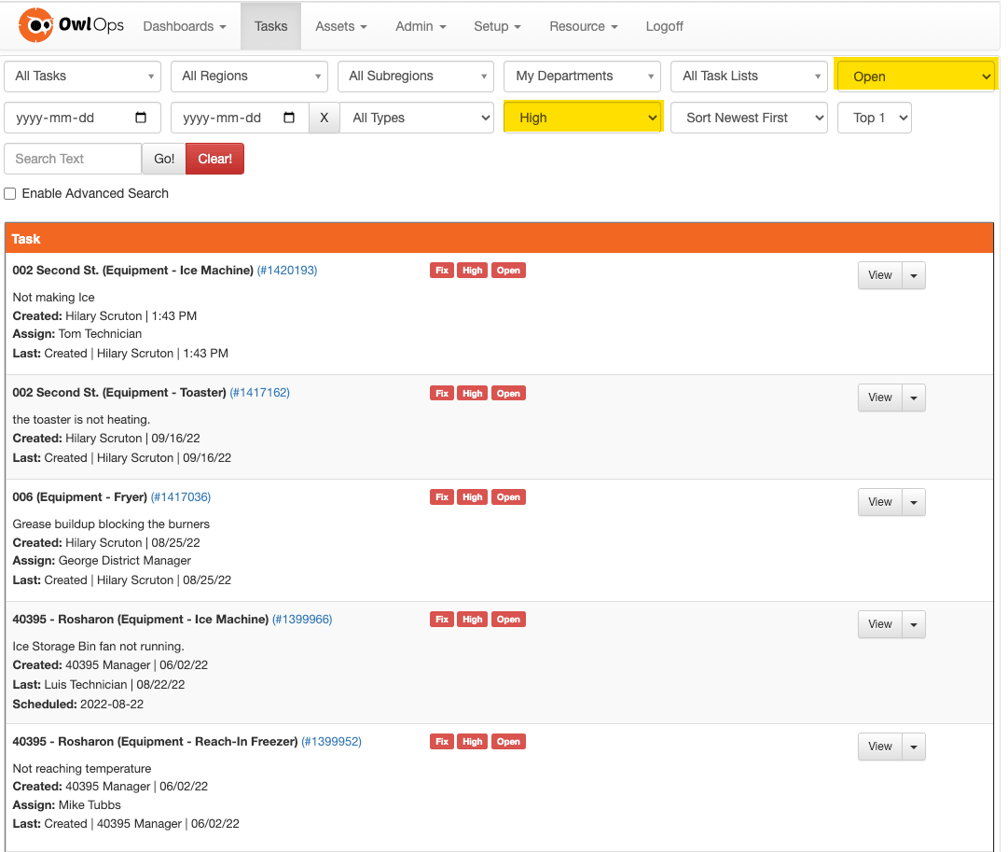The height and width of the screenshot is (852, 1008).
Task: Select the Tasks tab in navbar
Action: point(271,26)
